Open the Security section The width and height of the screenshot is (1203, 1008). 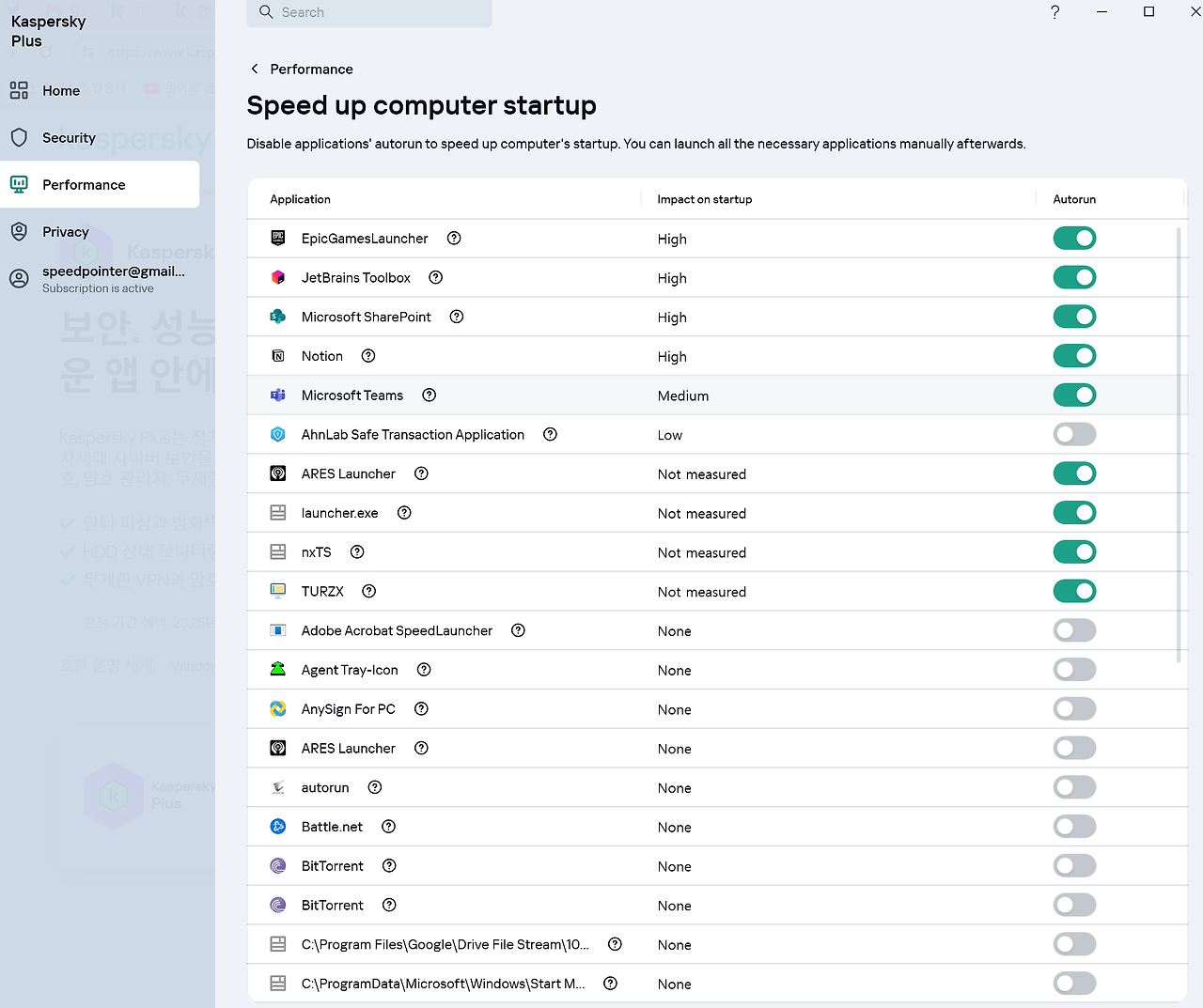[x=100, y=137]
